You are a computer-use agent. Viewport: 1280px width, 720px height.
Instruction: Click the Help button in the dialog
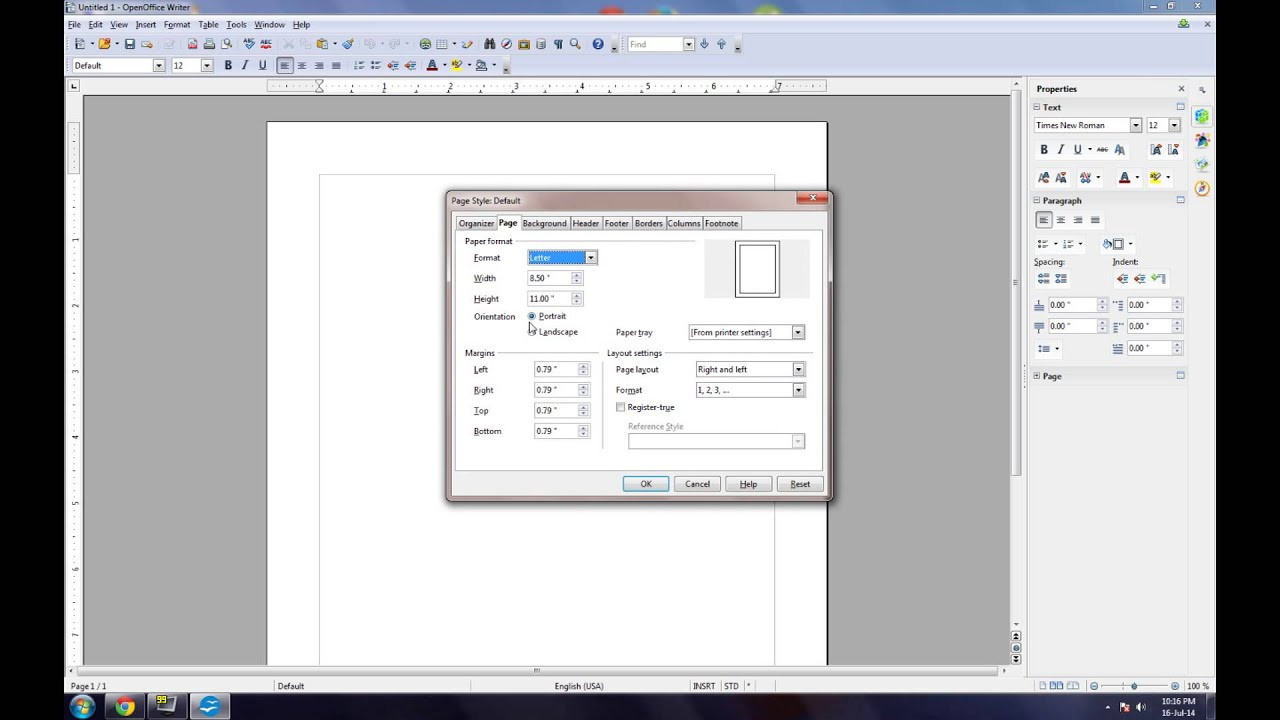point(748,484)
